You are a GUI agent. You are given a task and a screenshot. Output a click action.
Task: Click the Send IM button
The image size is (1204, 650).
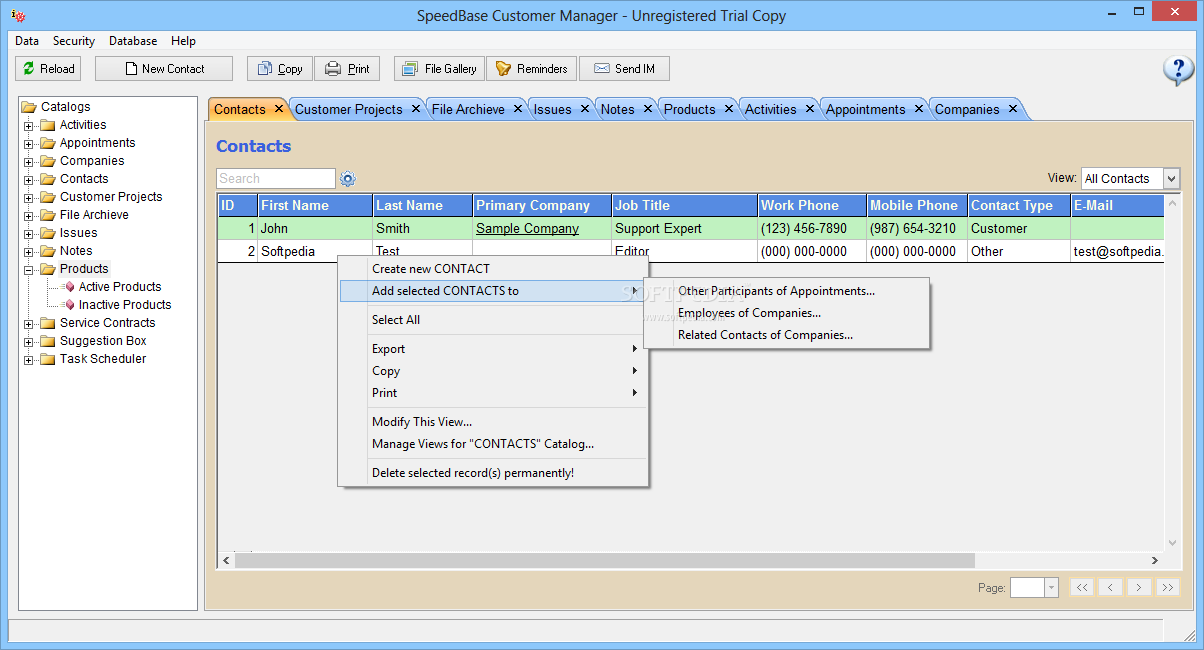coord(624,69)
